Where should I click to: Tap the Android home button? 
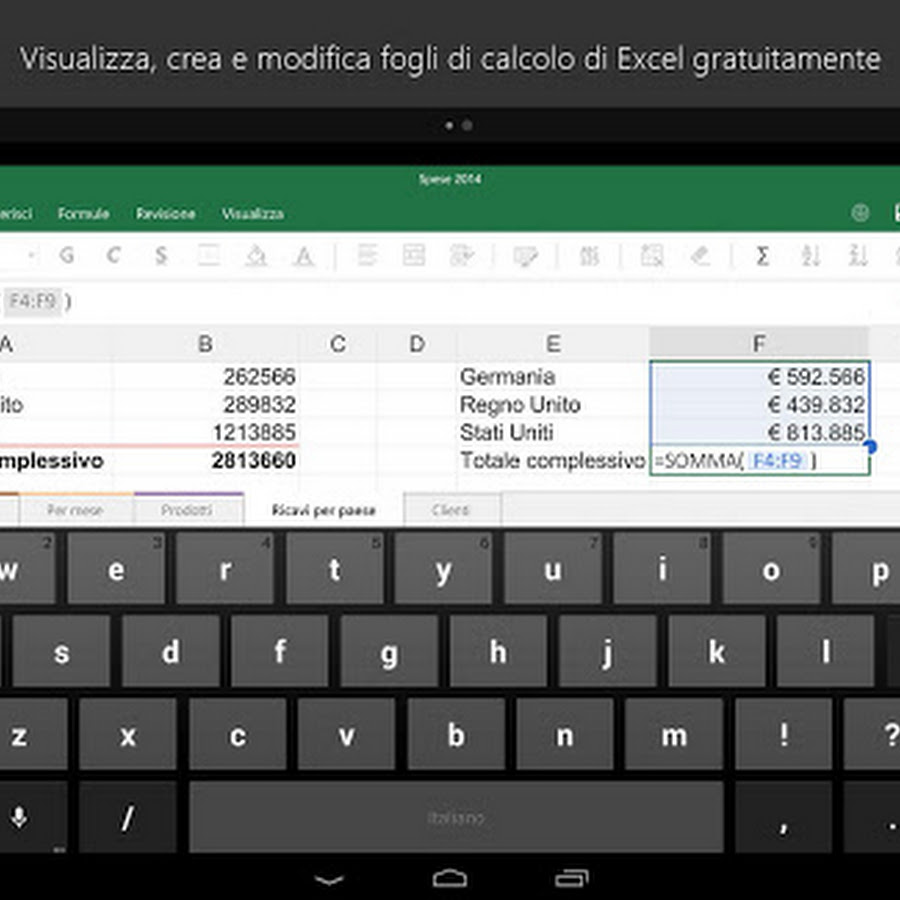[x=450, y=879]
